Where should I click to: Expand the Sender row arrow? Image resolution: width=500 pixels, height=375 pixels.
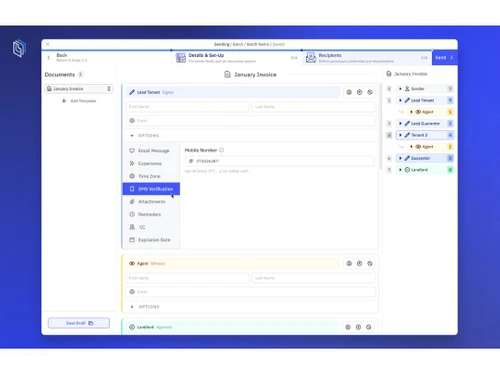pyautogui.click(x=400, y=89)
